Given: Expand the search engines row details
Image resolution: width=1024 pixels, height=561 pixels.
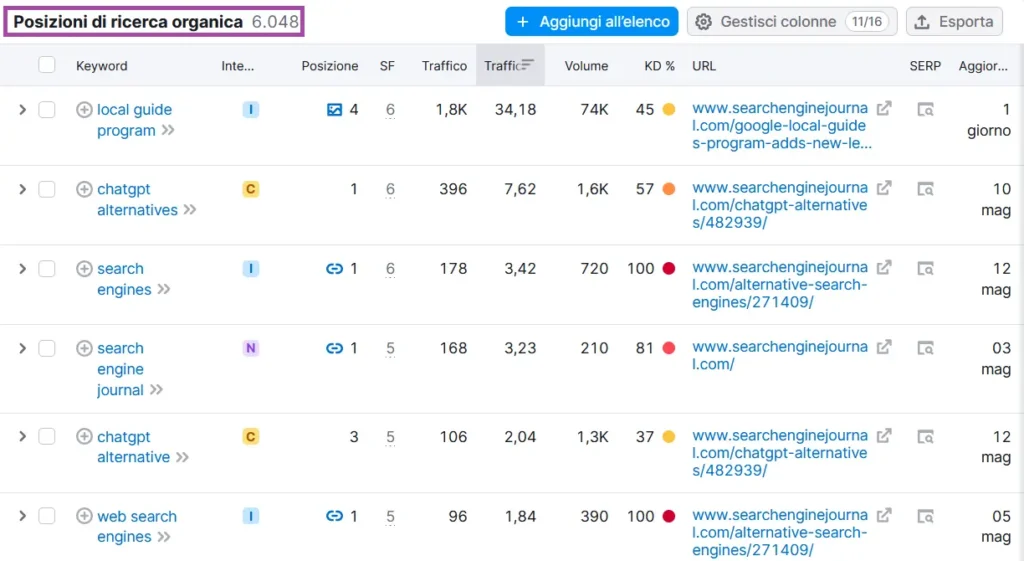Looking at the screenshot, I should pyautogui.click(x=22, y=269).
